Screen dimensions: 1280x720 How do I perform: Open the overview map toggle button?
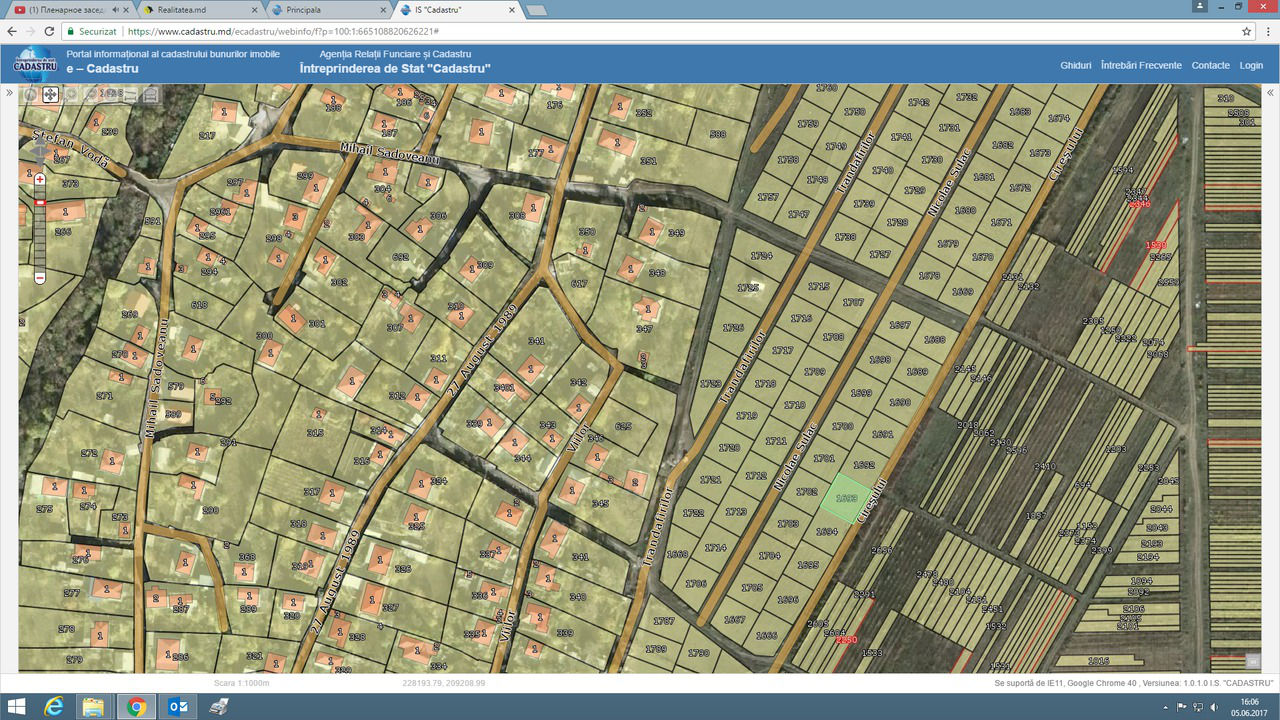[x=1252, y=660]
